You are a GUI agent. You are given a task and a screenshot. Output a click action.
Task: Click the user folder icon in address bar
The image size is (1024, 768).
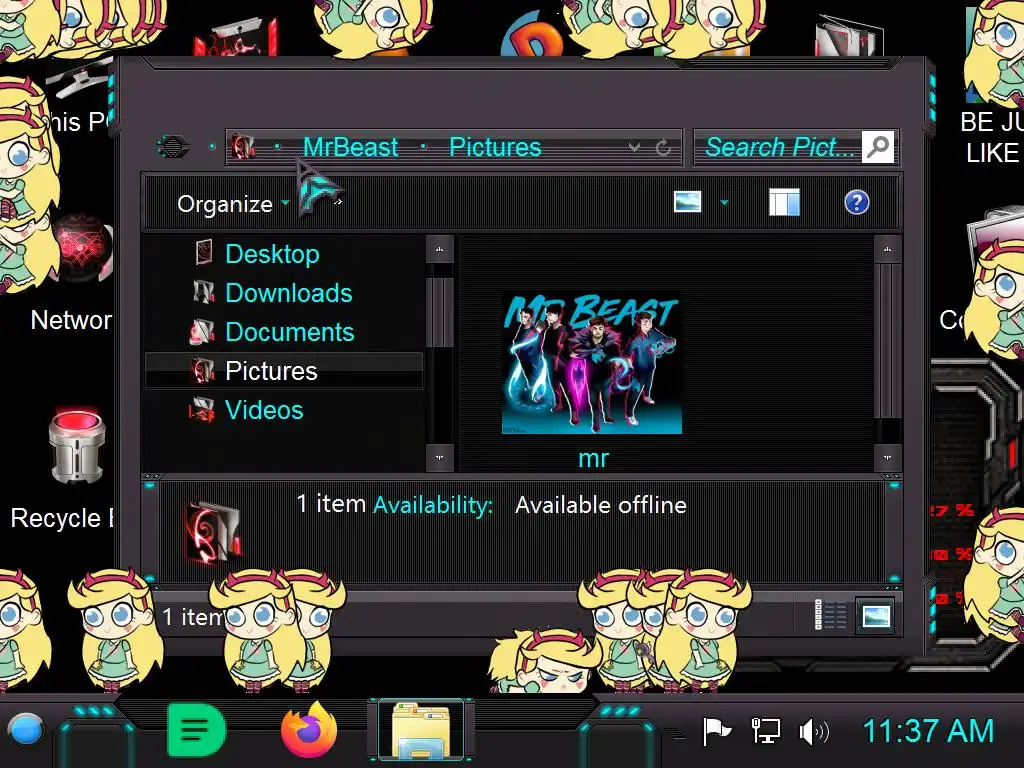click(x=243, y=147)
